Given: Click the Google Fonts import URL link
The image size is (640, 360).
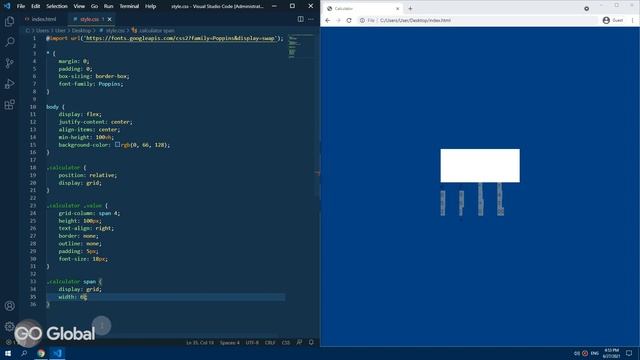Looking at the screenshot, I should pos(180,38).
